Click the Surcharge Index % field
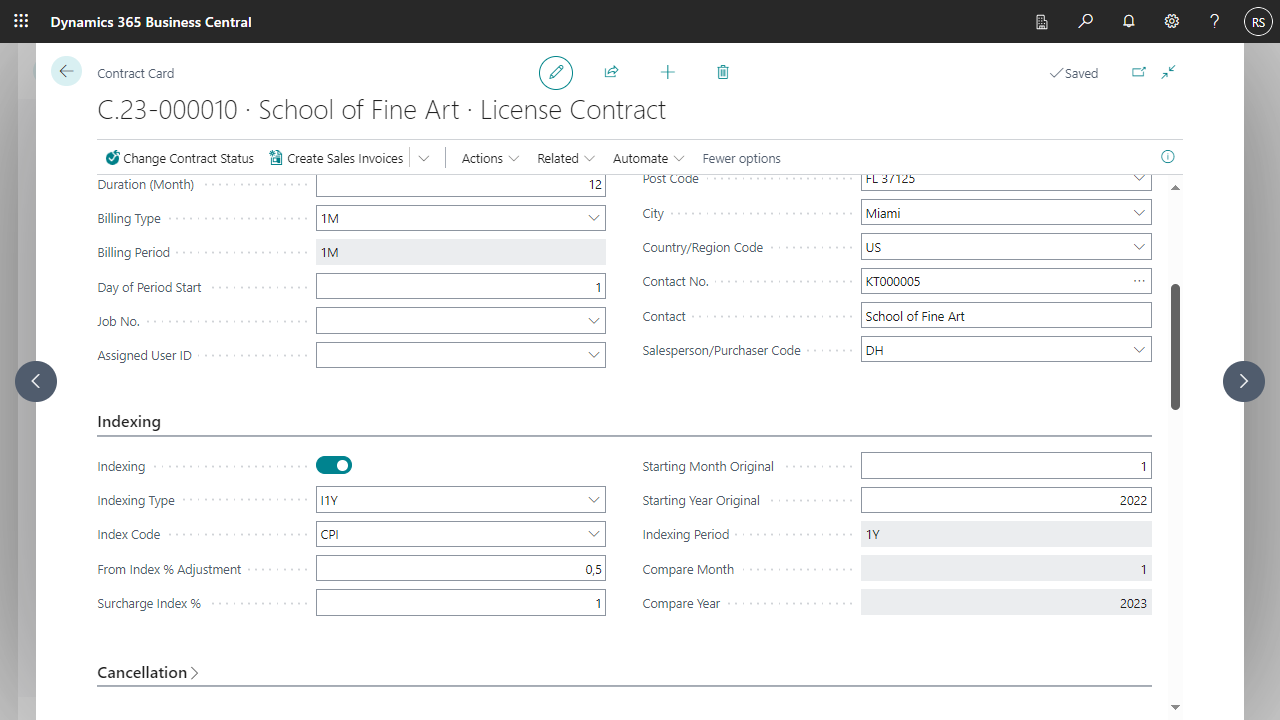This screenshot has width=1280, height=720. (x=460, y=603)
